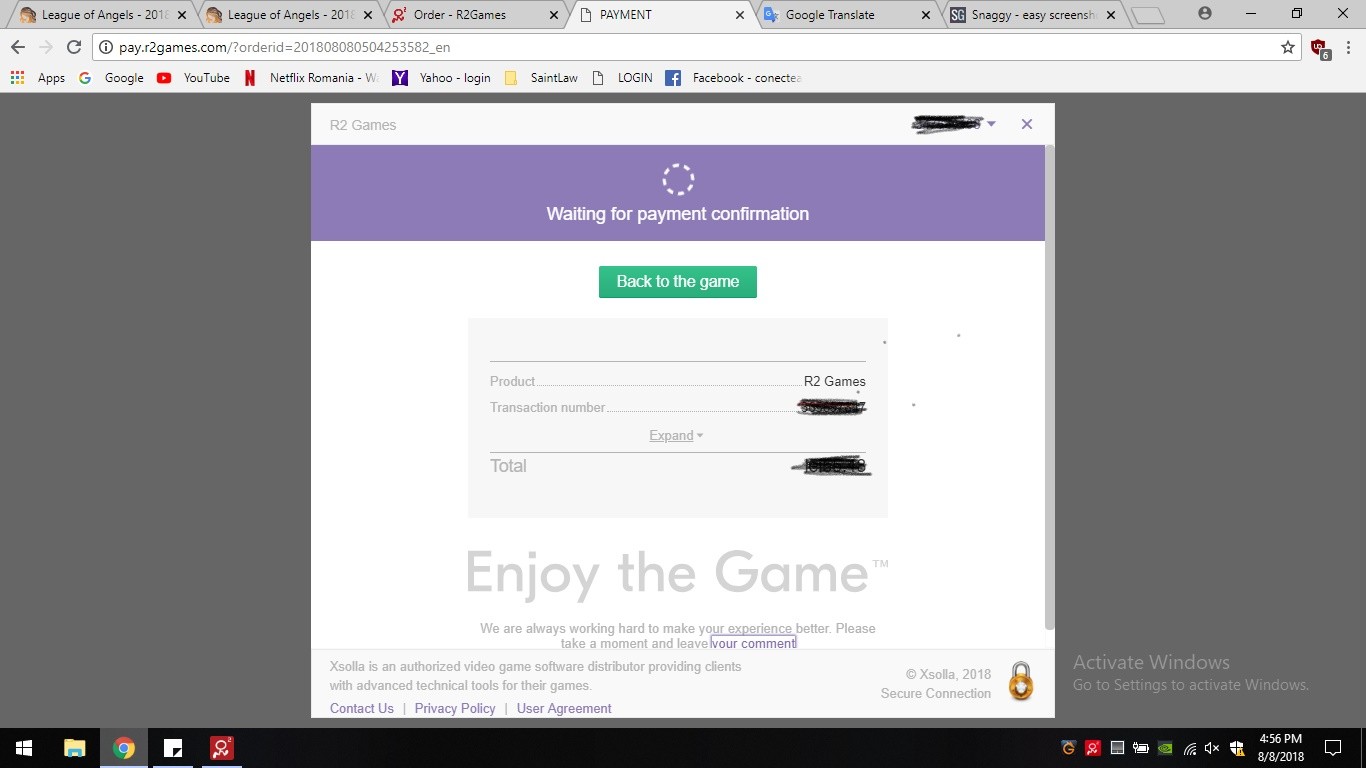Open the Chrome three-dot menu
Viewport: 1366px width, 768px height.
tap(1348, 47)
